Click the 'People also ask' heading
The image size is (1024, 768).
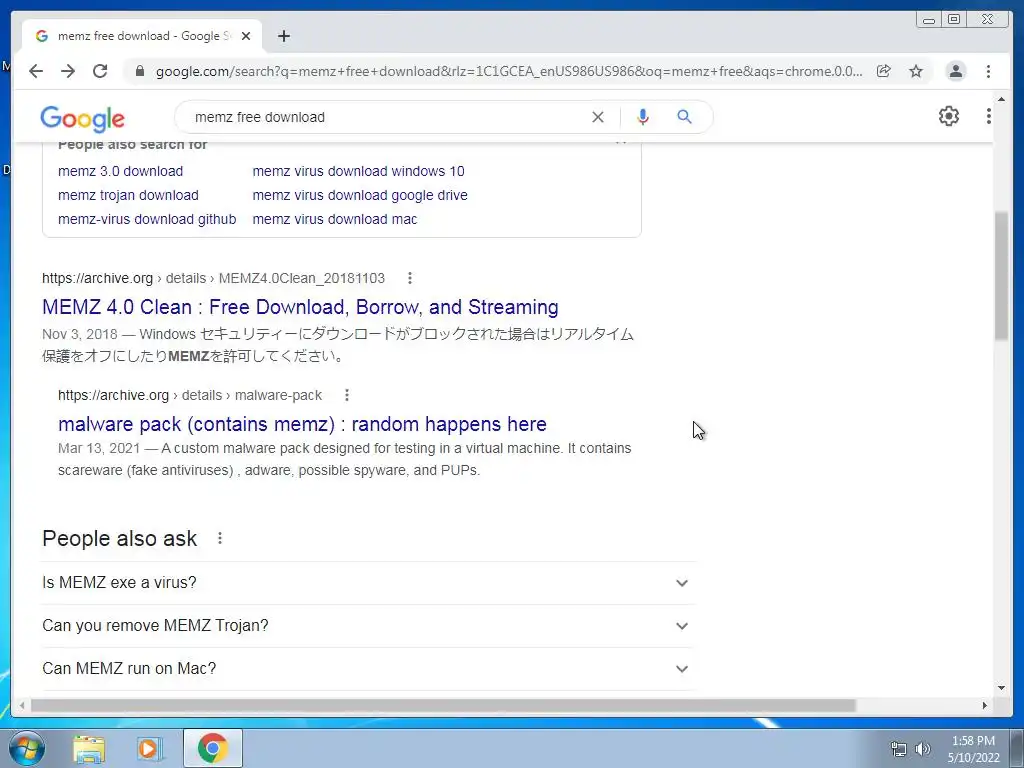tap(120, 538)
